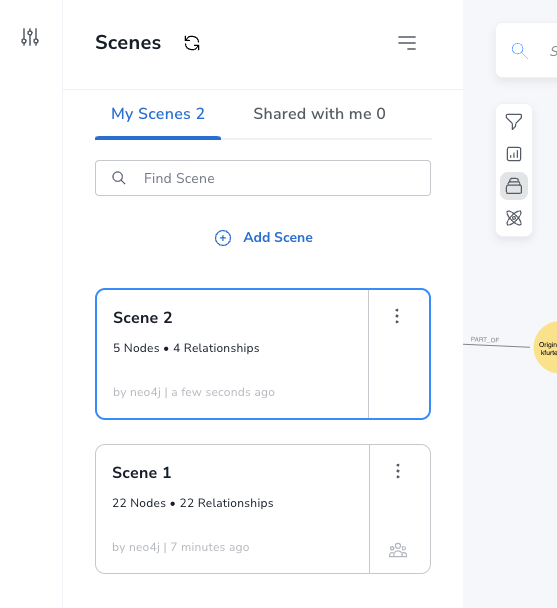Click the PART_OF relationship label

click(x=485, y=340)
